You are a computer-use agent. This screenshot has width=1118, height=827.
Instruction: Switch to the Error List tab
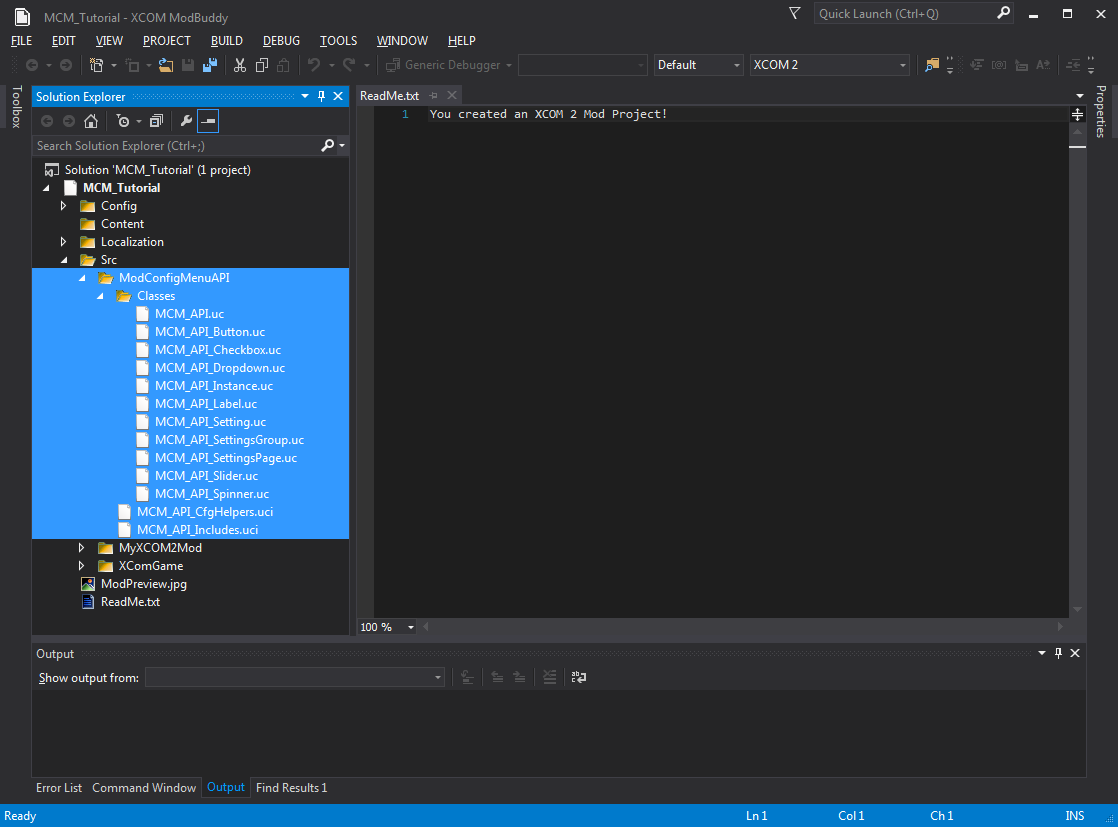tap(59, 788)
